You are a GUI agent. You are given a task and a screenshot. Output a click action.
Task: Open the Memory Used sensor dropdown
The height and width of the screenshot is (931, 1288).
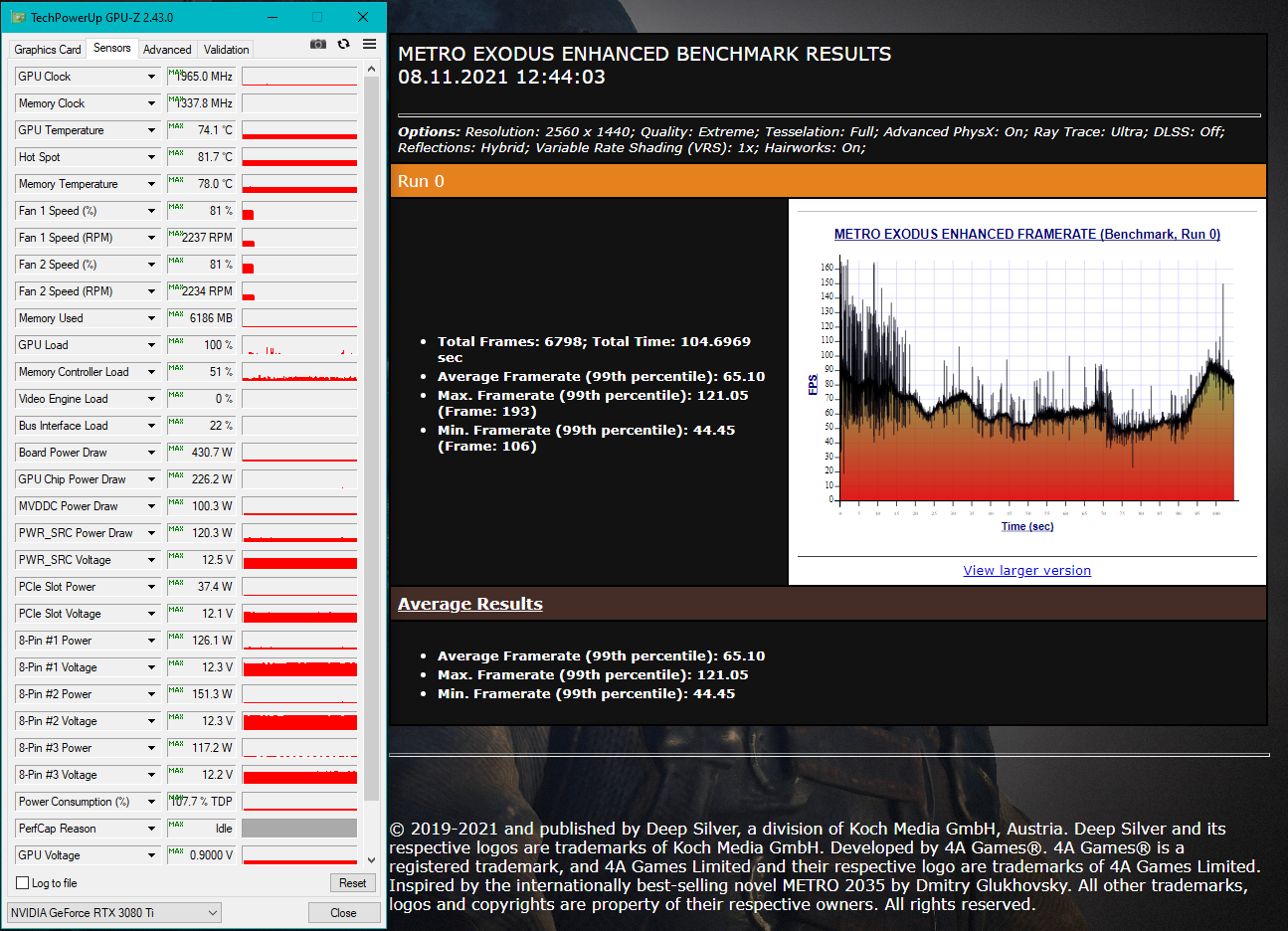point(151,318)
